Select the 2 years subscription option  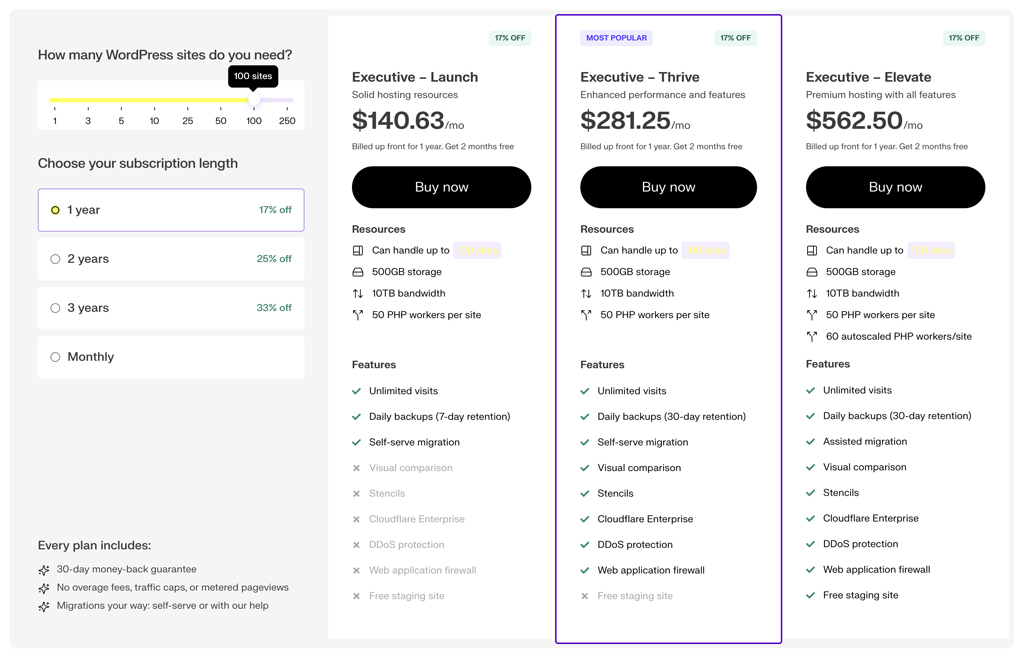55,258
